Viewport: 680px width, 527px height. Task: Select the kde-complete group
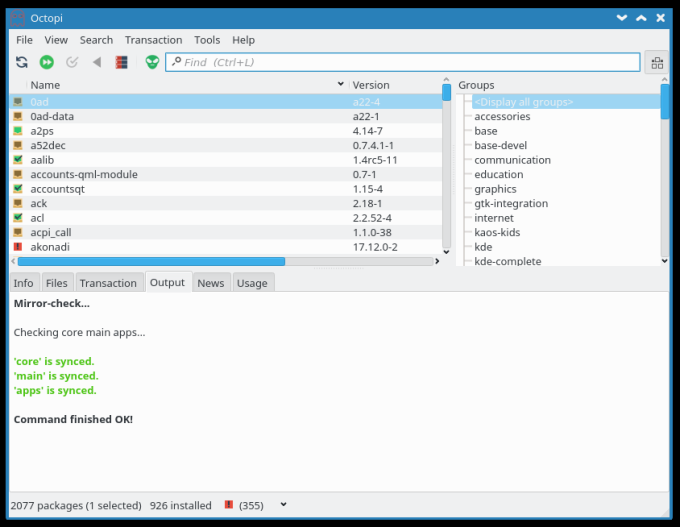click(507, 261)
